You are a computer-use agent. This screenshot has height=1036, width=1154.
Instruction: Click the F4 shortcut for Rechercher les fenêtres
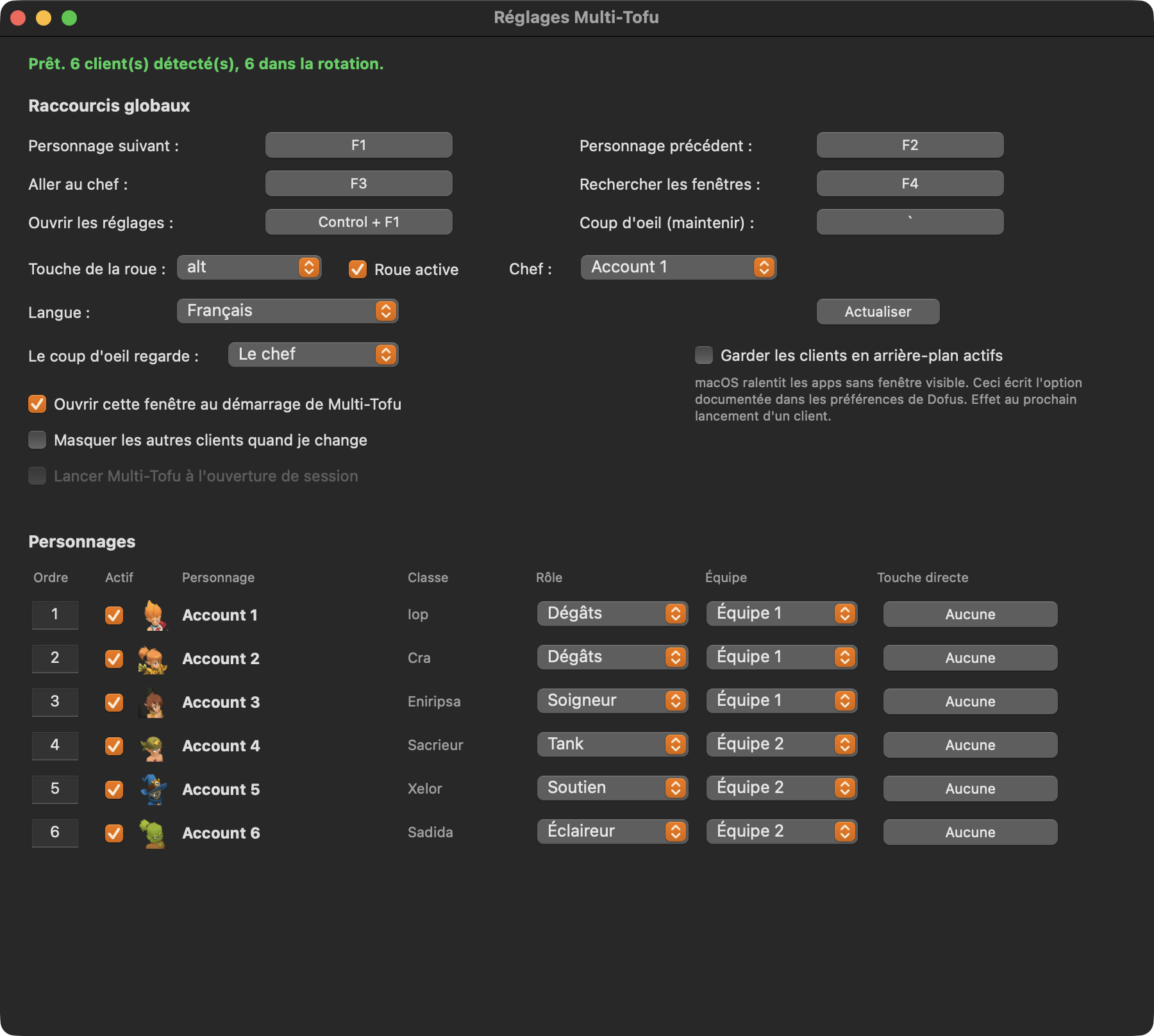click(x=910, y=183)
